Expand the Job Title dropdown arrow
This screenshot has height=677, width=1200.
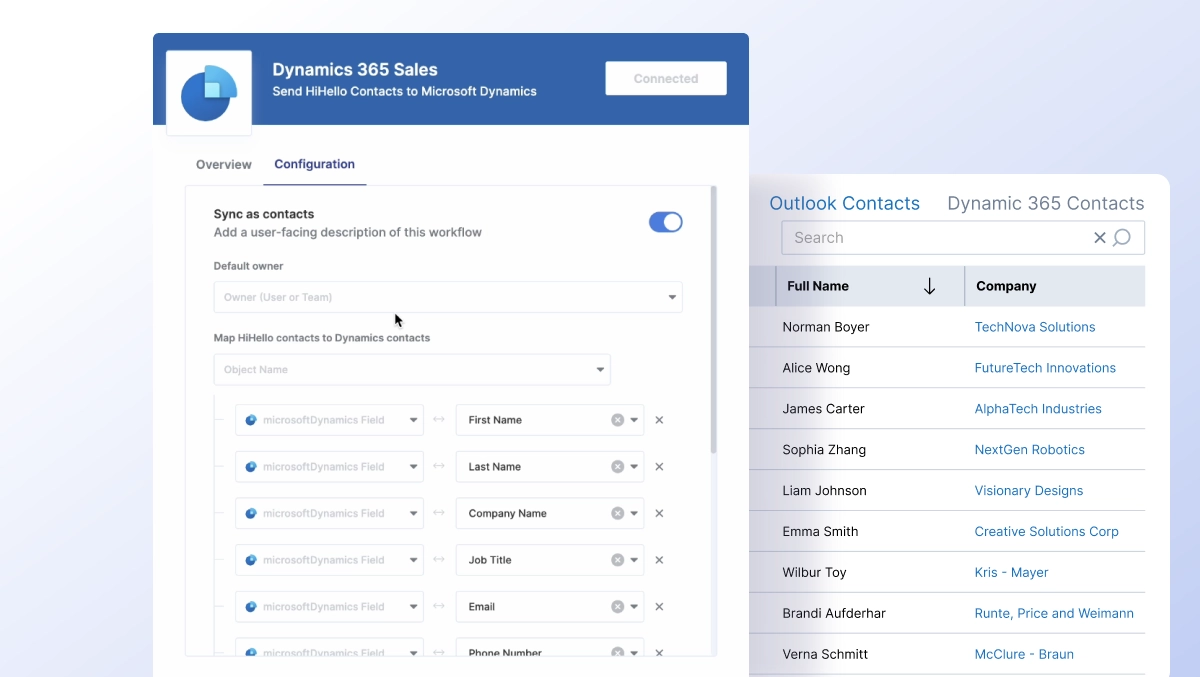click(x=634, y=560)
